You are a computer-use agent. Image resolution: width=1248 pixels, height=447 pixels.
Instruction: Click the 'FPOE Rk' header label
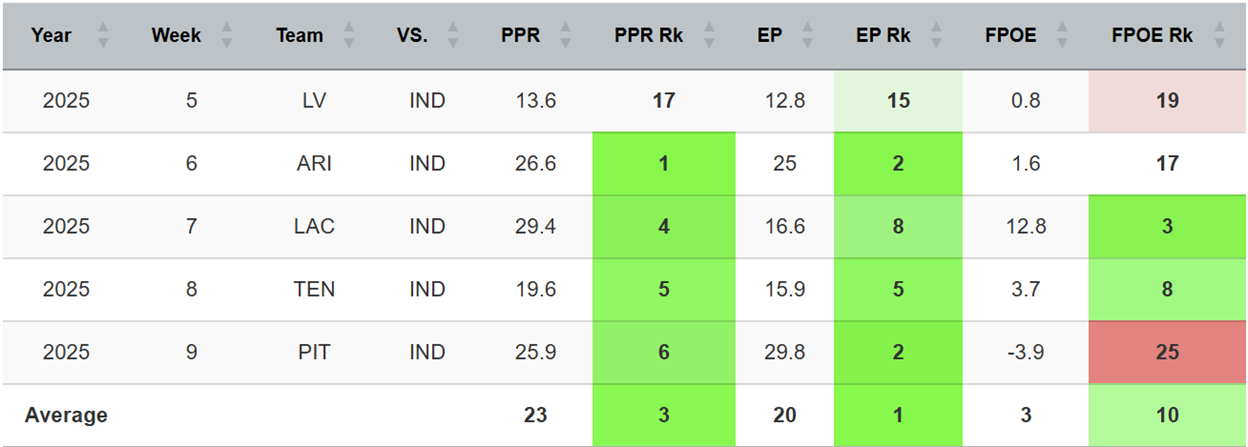[1152, 36]
